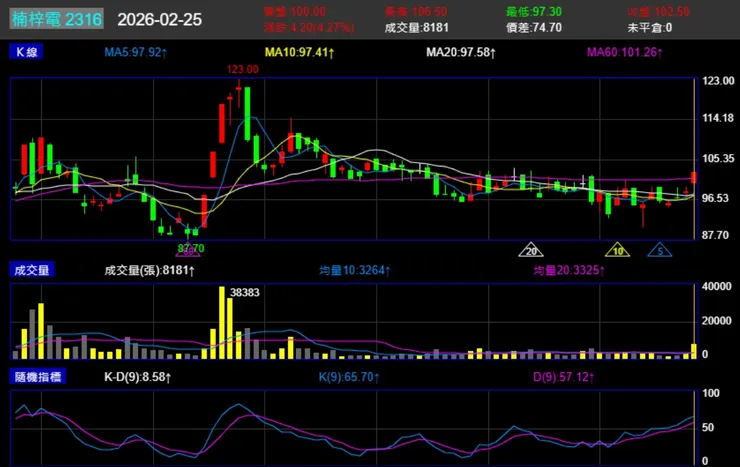
Task: Click the date 2026-02-25
Action: (x=160, y=20)
